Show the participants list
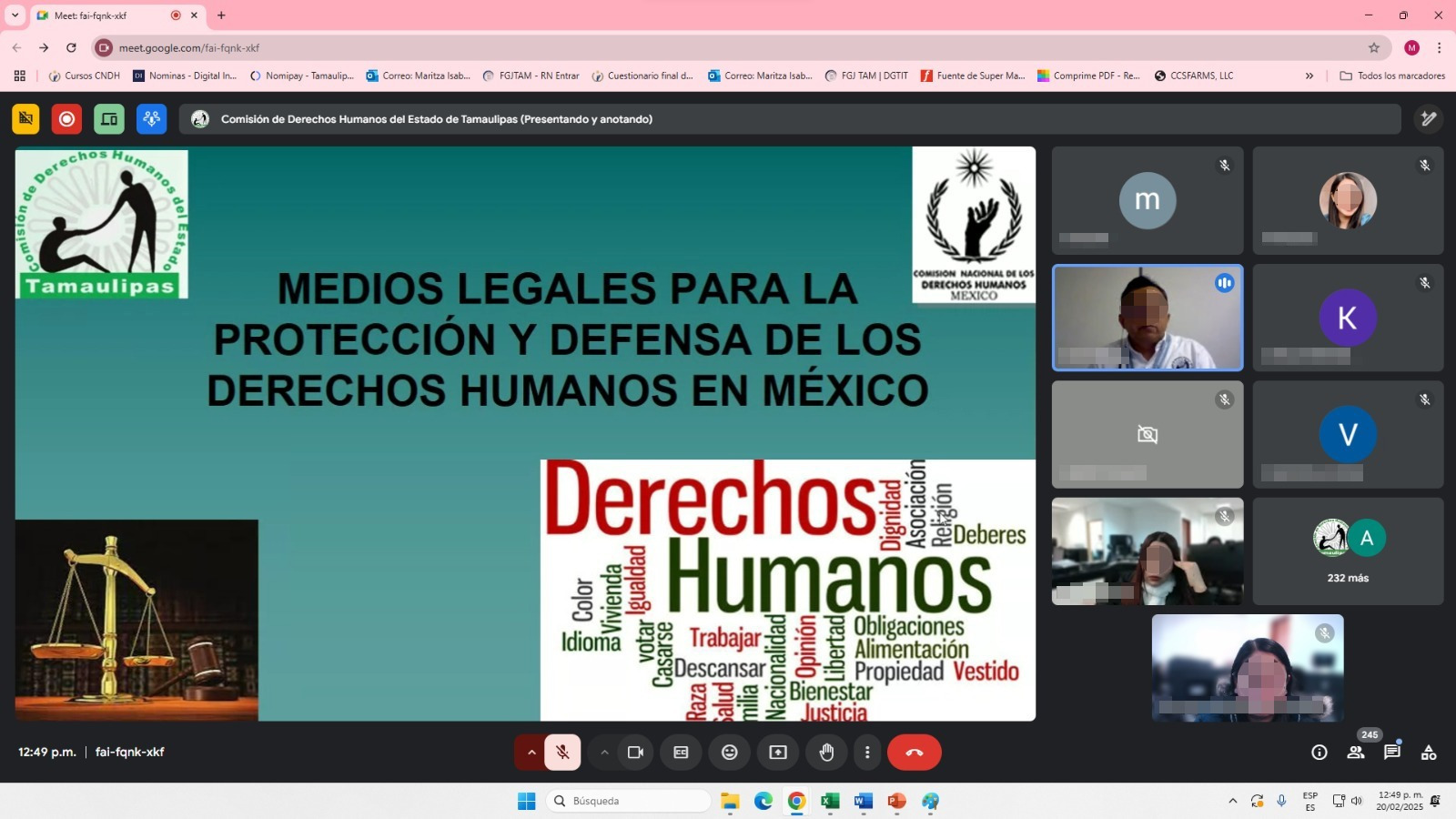This screenshot has width=1456, height=819. pyautogui.click(x=1356, y=753)
